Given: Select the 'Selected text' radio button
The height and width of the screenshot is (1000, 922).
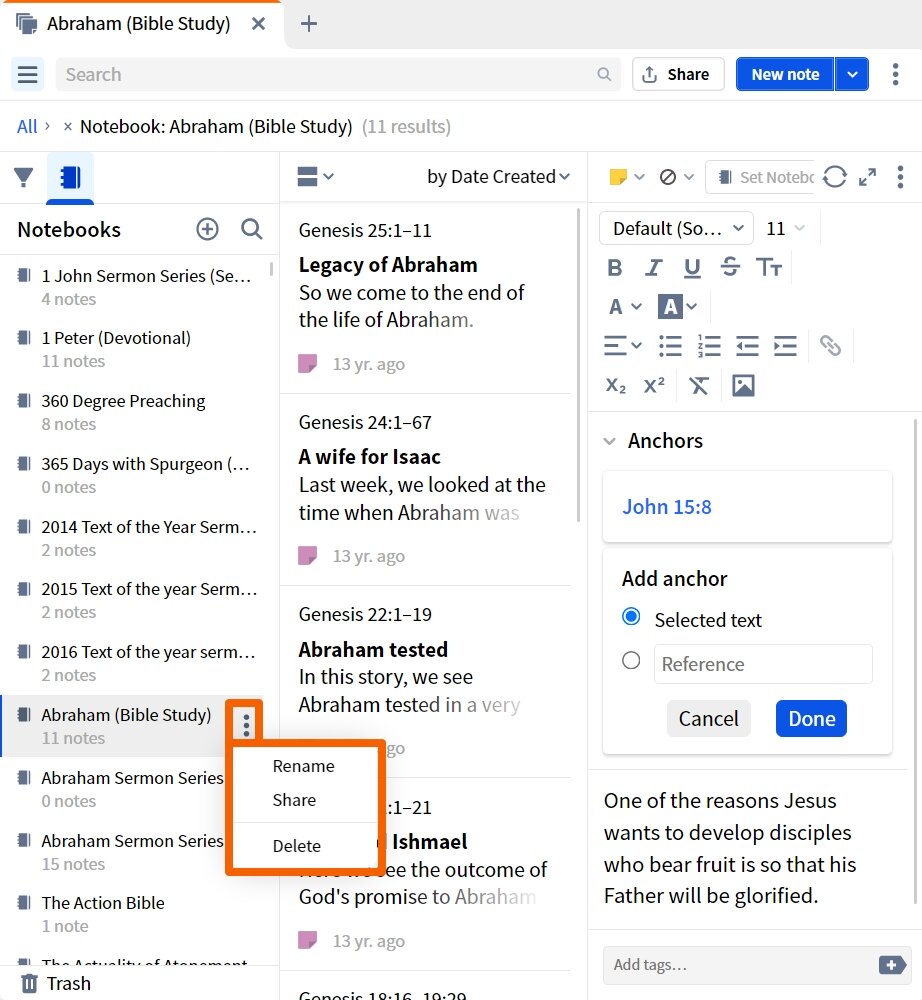Looking at the screenshot, I should (631, 617).
